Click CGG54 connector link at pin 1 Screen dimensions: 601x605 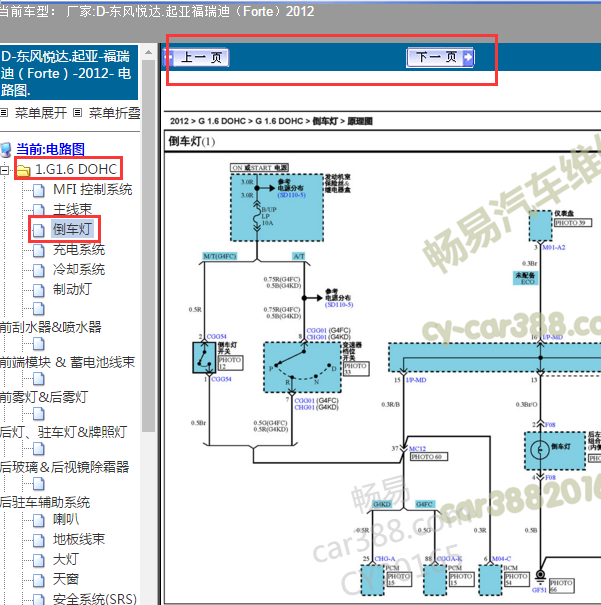[221, 379]
